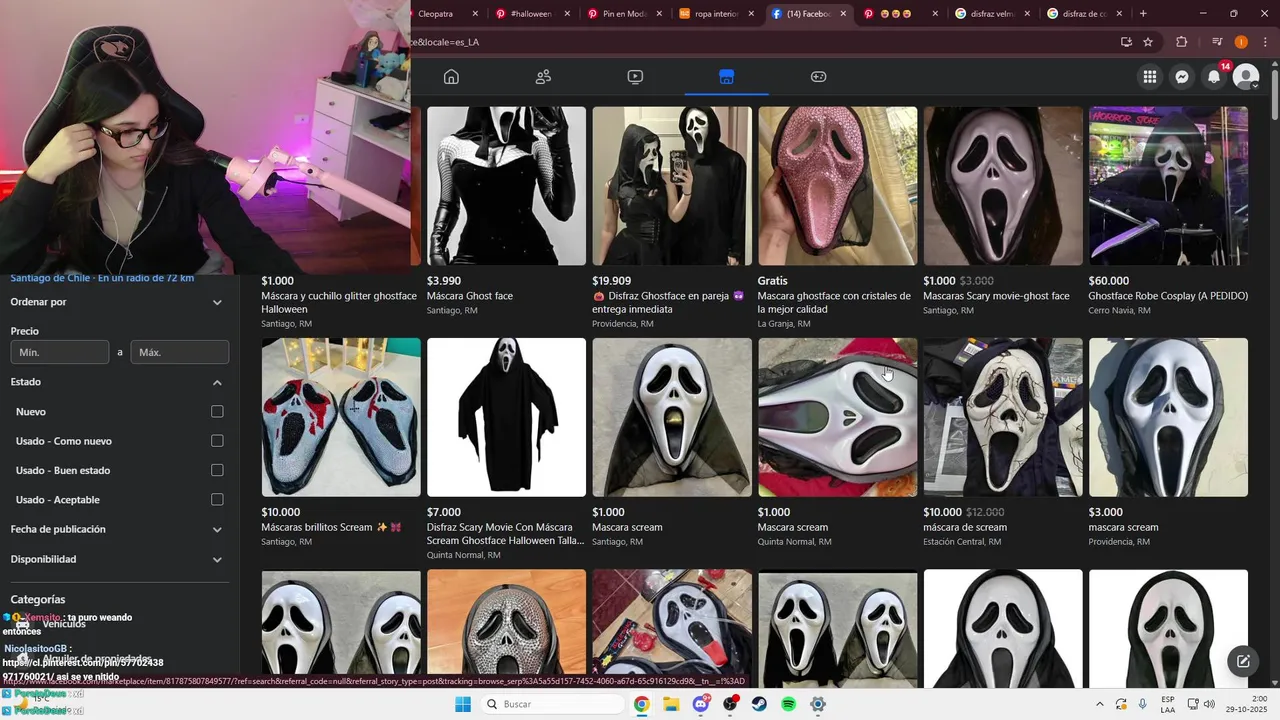
Task: Open the settings gear app in taskbar
Action: [x=818, y=704]
